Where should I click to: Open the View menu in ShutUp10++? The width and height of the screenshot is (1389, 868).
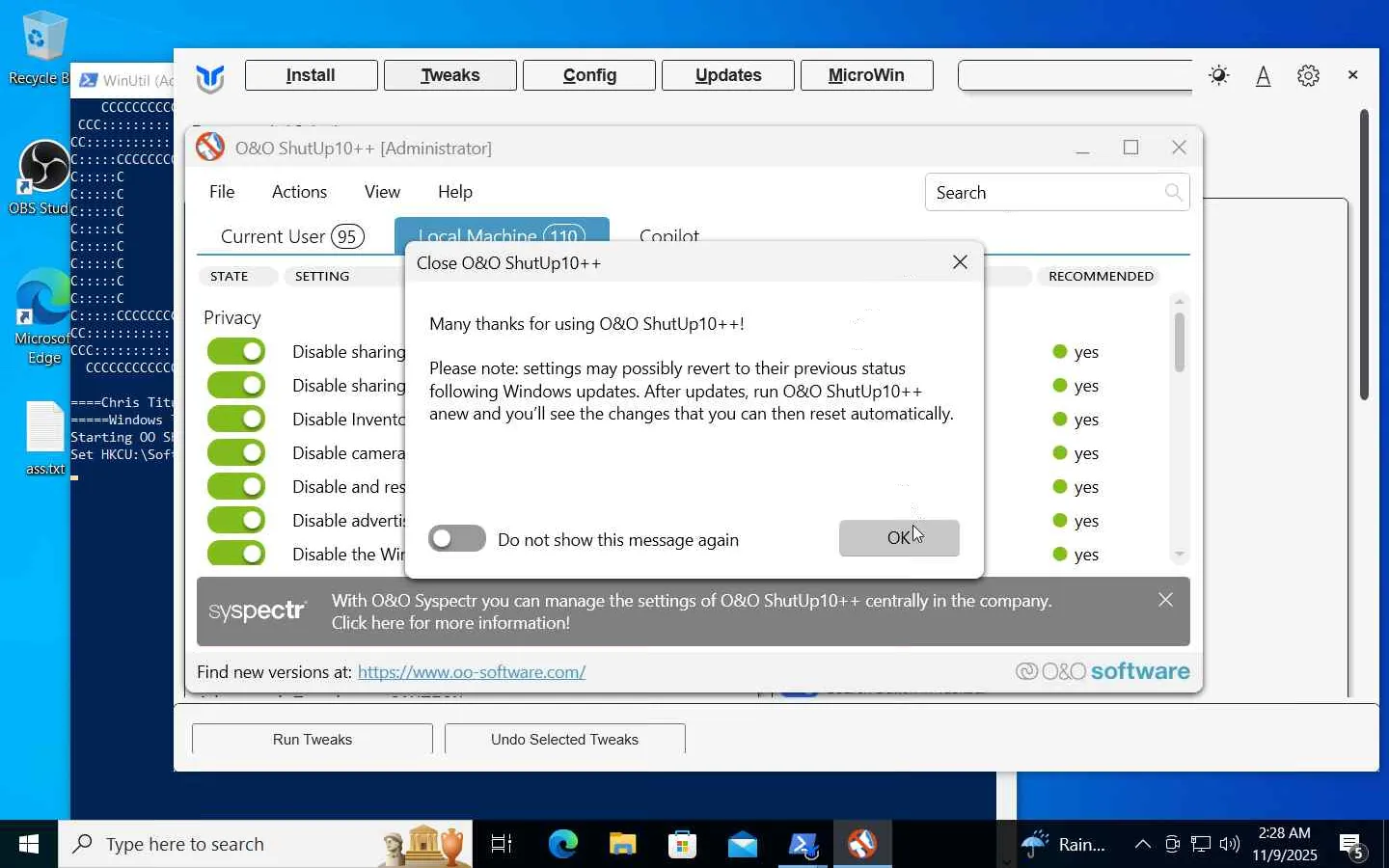(382, 192)
